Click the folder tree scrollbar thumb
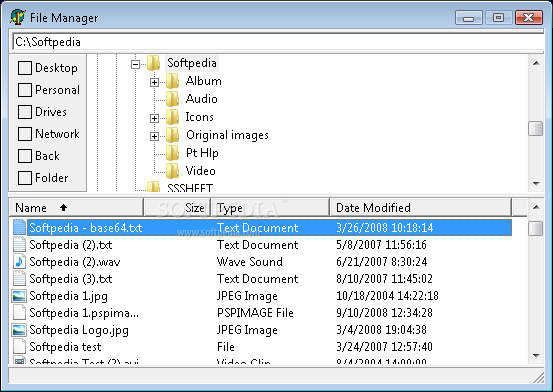Screen dimensions: 553x392 click(536, 128)
